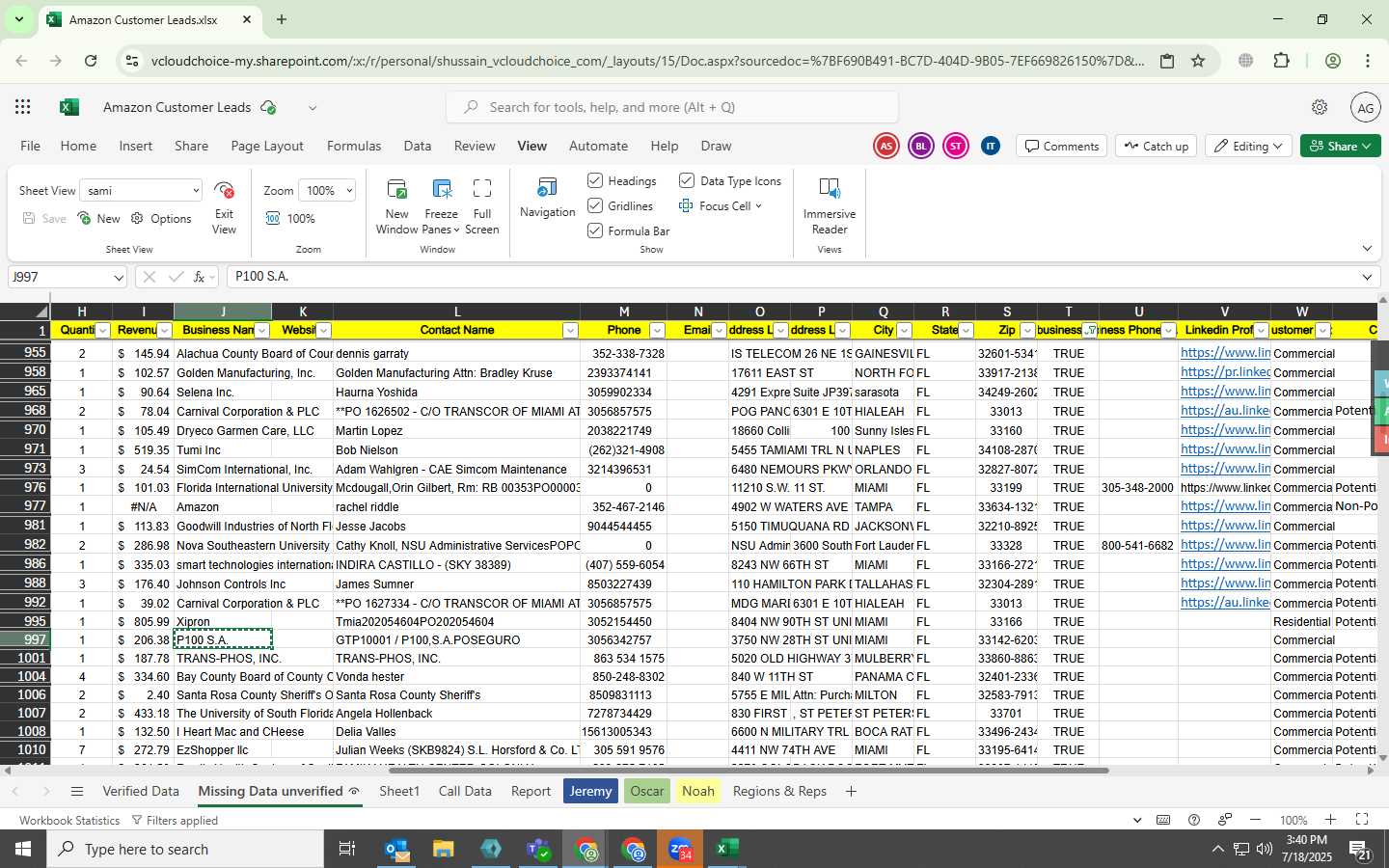Open browser Extensions puzzle icon

pos(1281,61)
